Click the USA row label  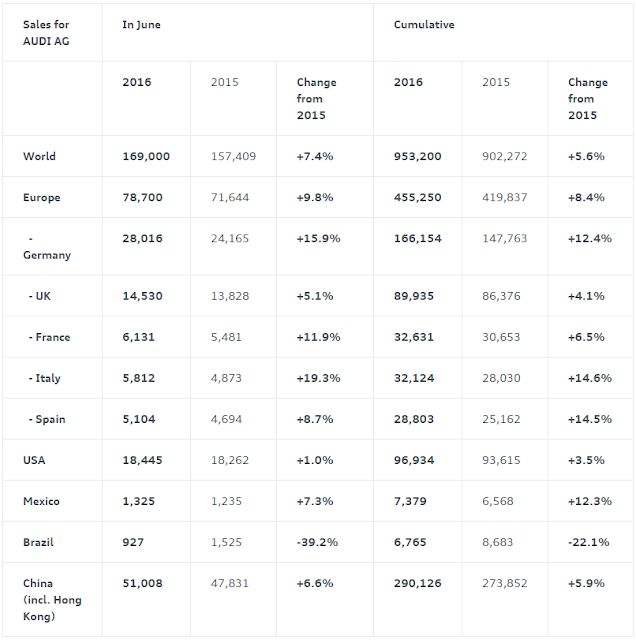34,460
